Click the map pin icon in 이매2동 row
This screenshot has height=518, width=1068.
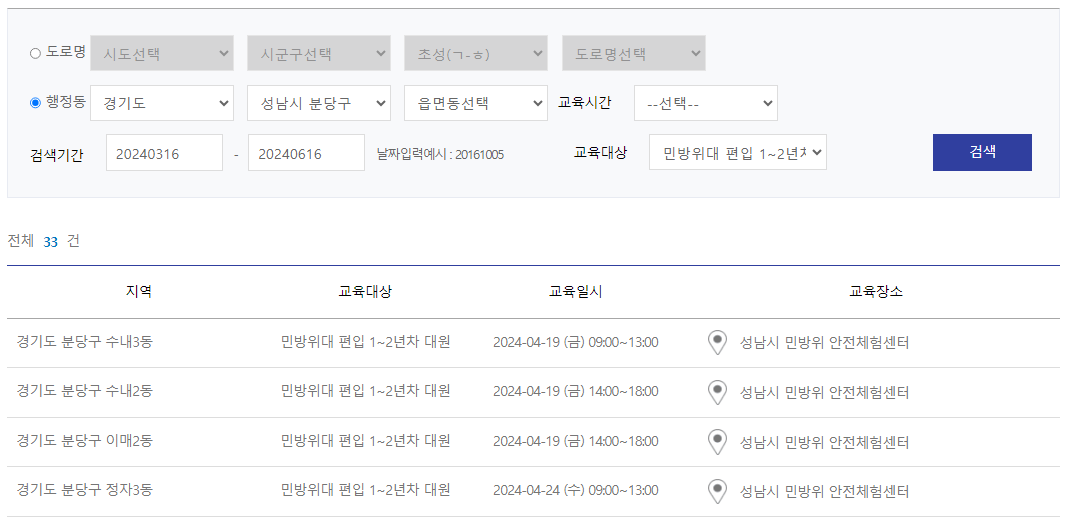point(717,442)
